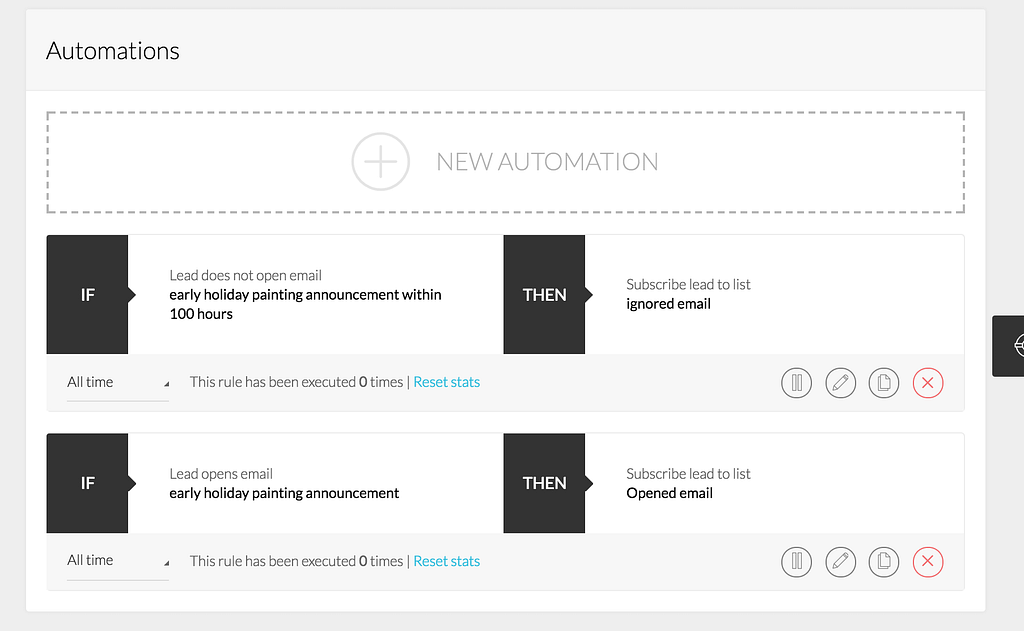Click the 'Lead opens email' condition text
This screenshot has height=631, width=1024.
coord(221,474)
